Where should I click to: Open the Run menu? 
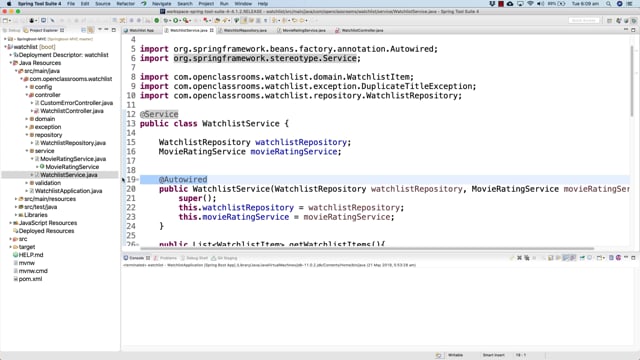click(224, 4)
